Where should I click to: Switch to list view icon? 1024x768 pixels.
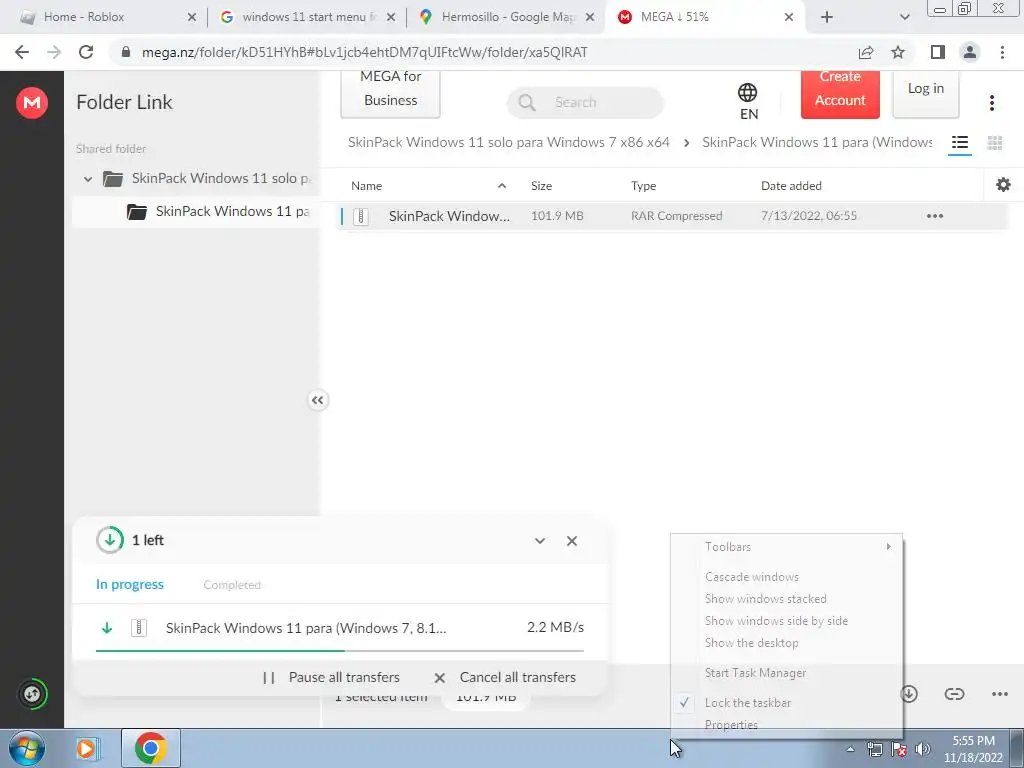959,142
